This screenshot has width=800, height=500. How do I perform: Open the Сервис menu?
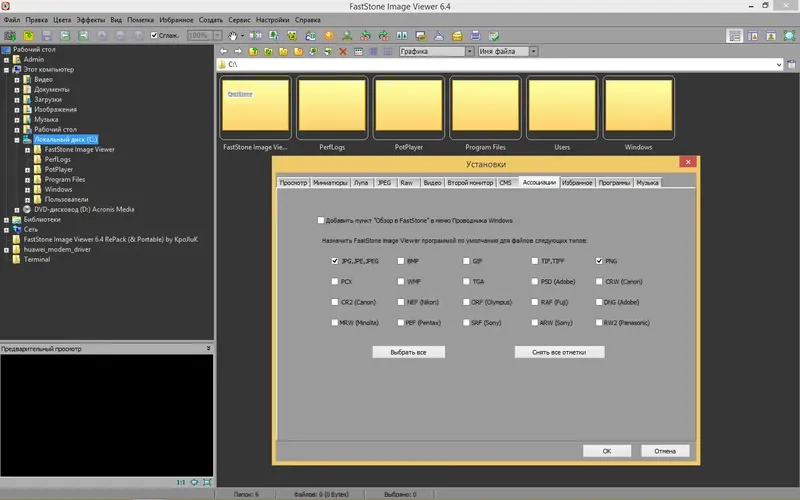(239, 20)
